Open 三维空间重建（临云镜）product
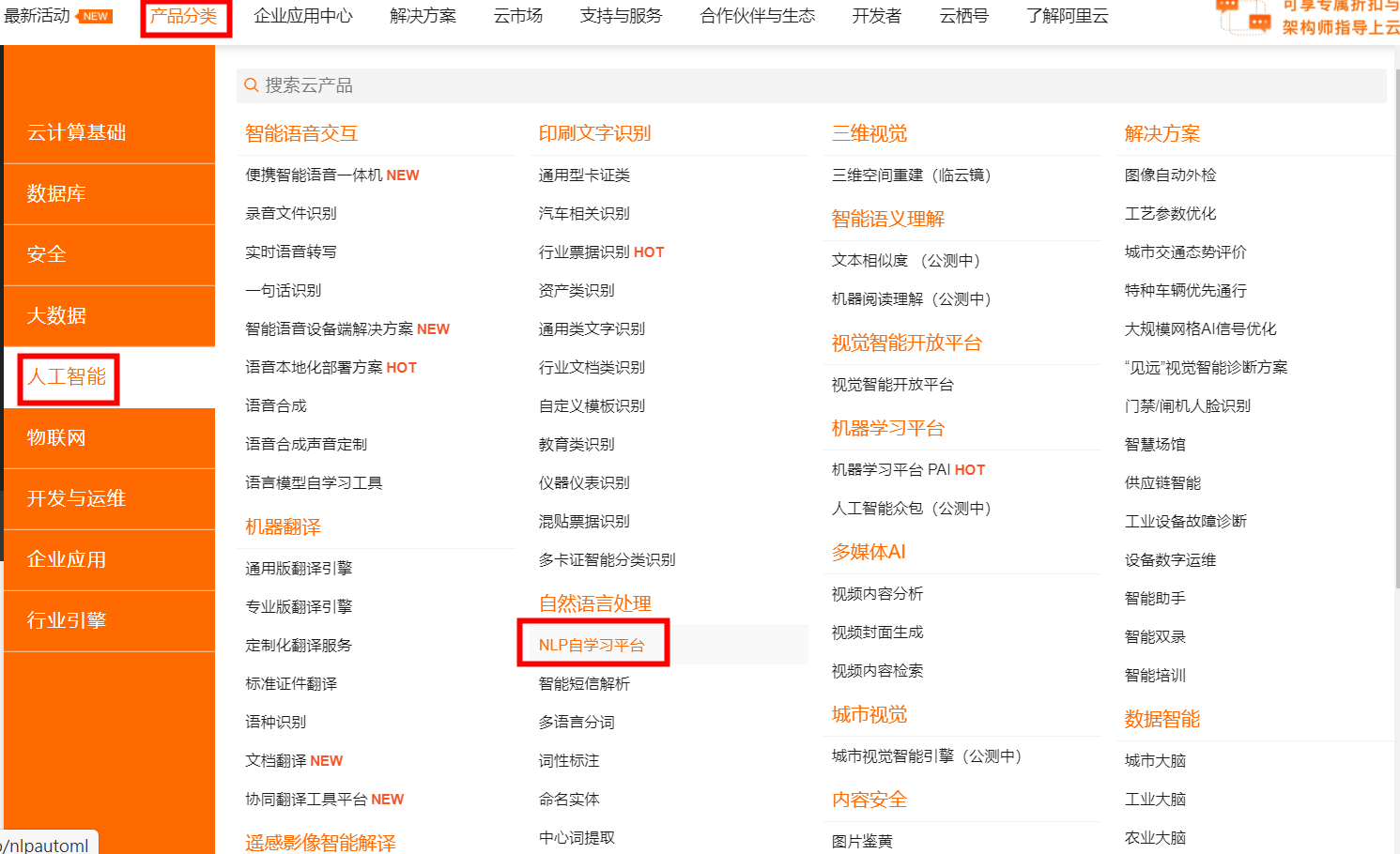Image resolution: width=1400 pixels, height=854 pixels. 912,175
